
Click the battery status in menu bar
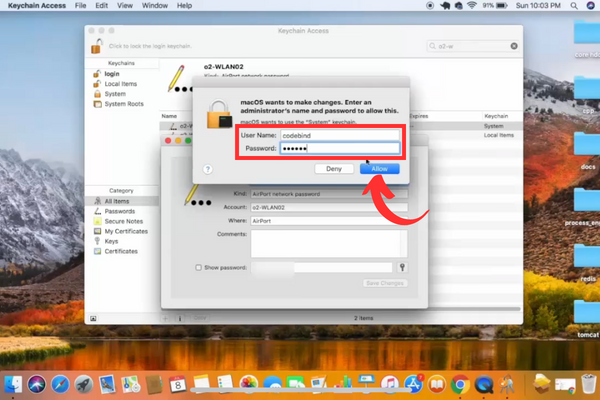[495, 5]
